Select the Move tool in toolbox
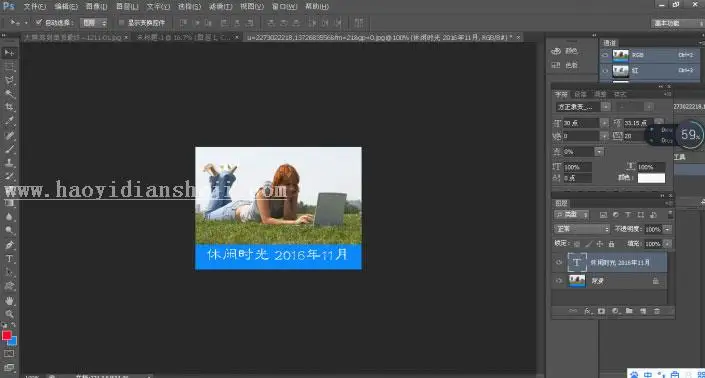Image resolution: width=705 pixels, height=378 pixels. pos(9,53)
